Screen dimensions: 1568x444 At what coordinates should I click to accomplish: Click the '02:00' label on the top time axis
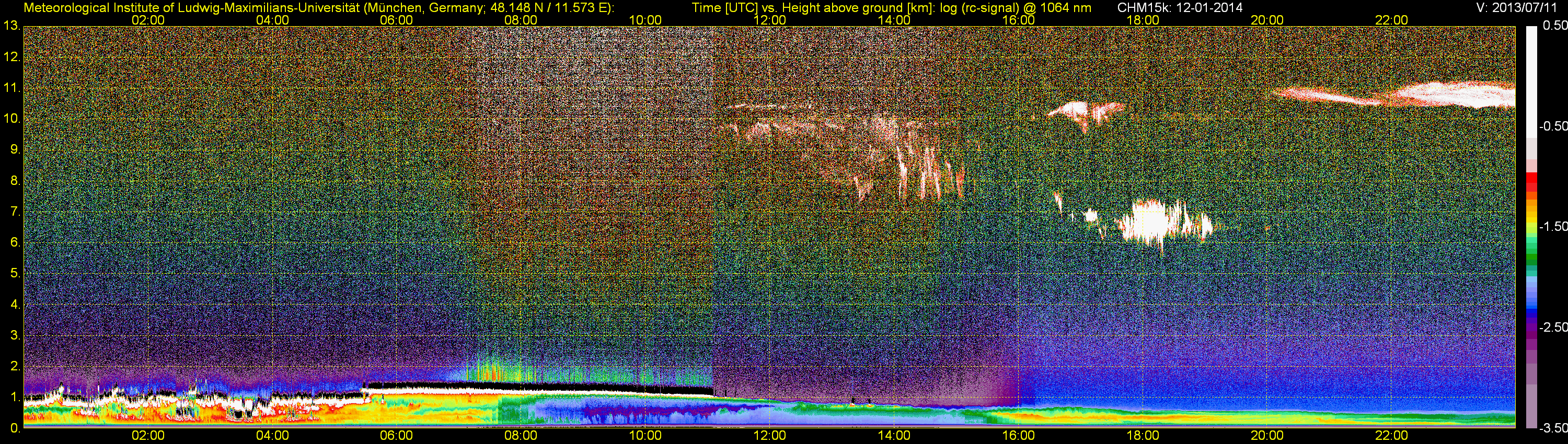pos(148,20)
